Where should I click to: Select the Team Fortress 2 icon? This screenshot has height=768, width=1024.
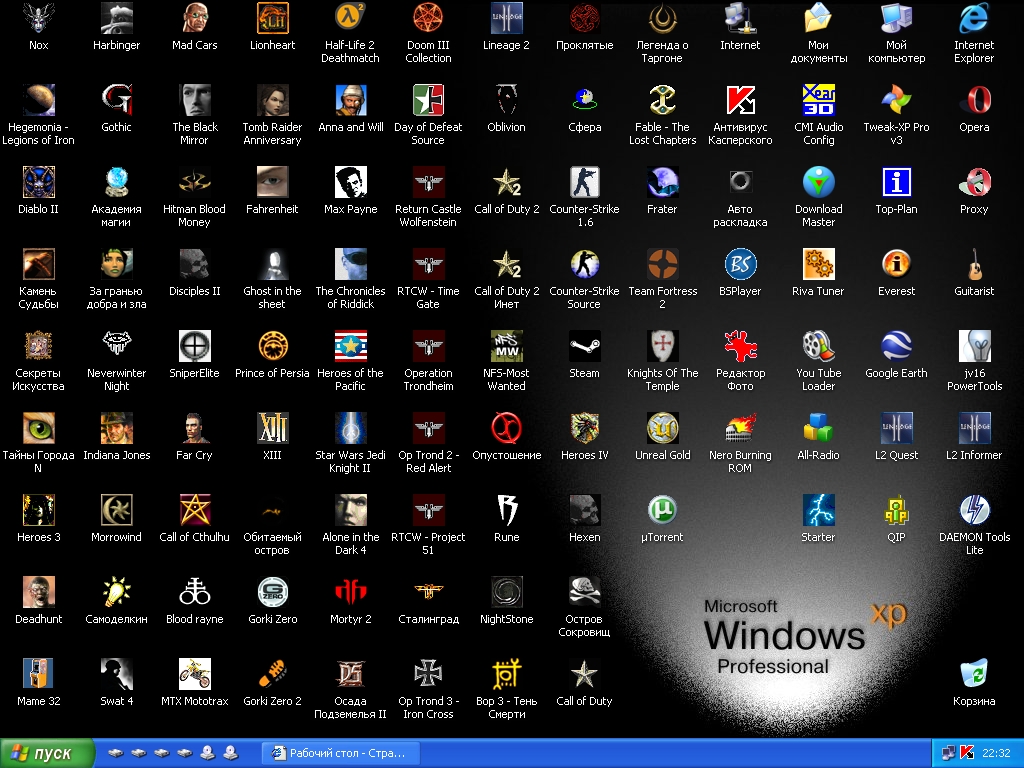click(x=662, y=265)
